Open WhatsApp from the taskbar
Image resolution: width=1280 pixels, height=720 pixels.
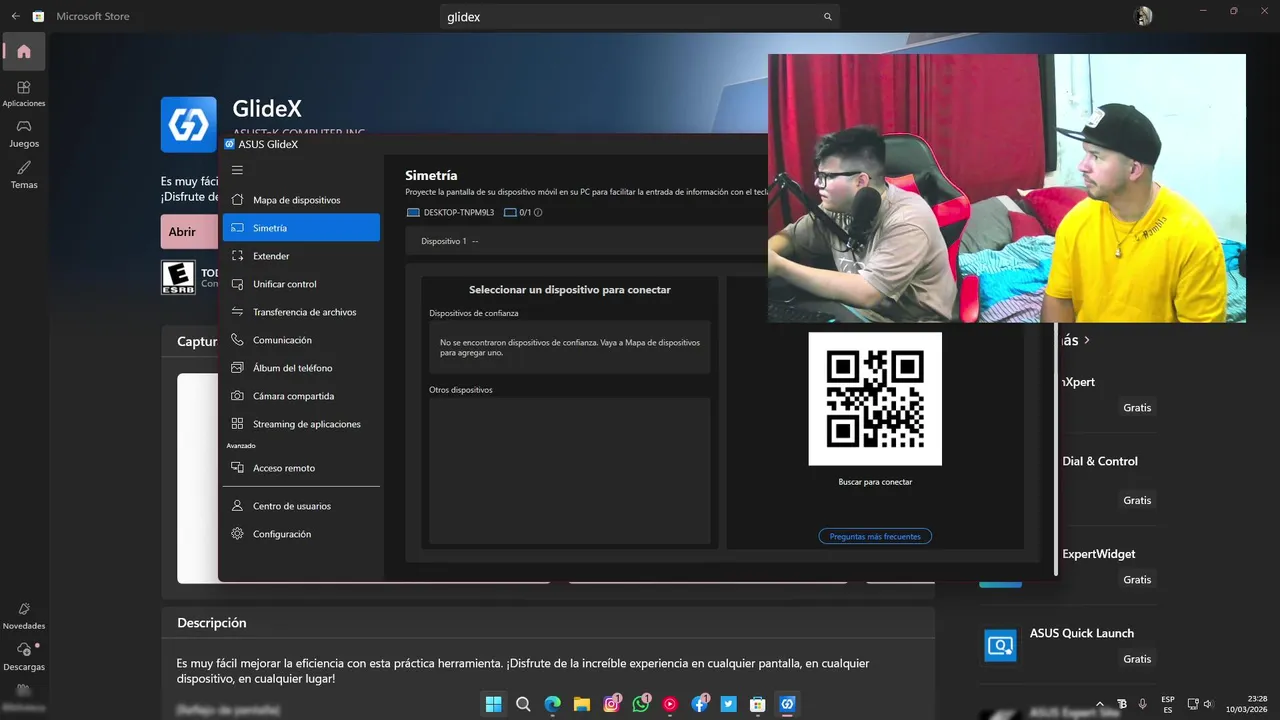(641, 704)
